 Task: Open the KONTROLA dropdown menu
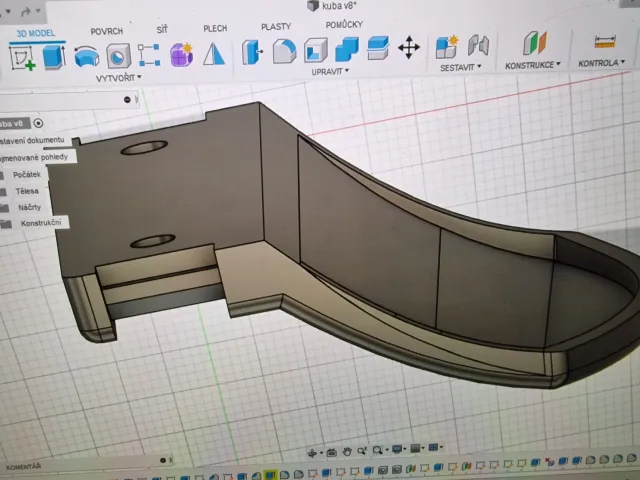601,63
